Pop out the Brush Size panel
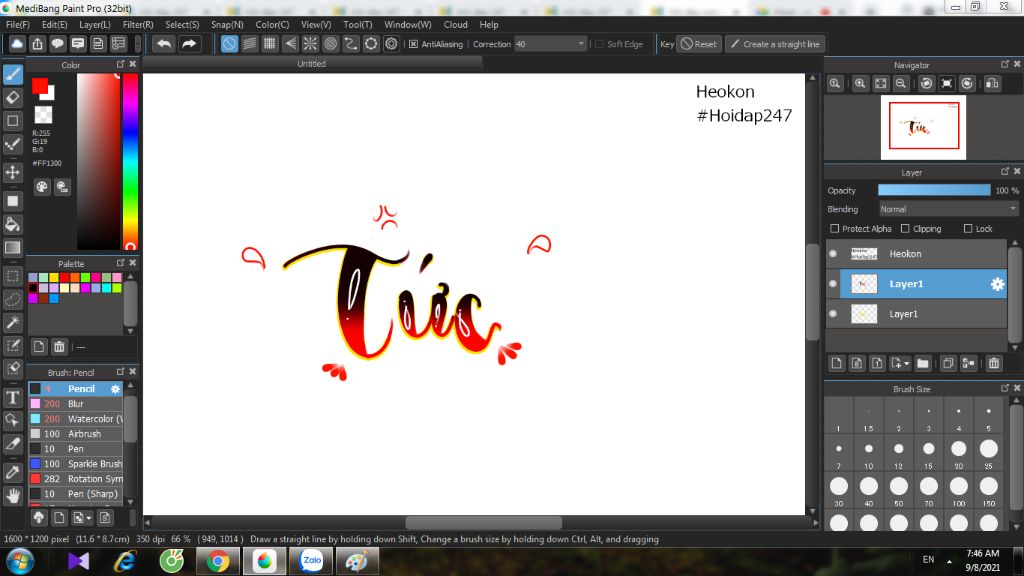The height and width of the screenshot is (576, 1024). [1004, 388]
